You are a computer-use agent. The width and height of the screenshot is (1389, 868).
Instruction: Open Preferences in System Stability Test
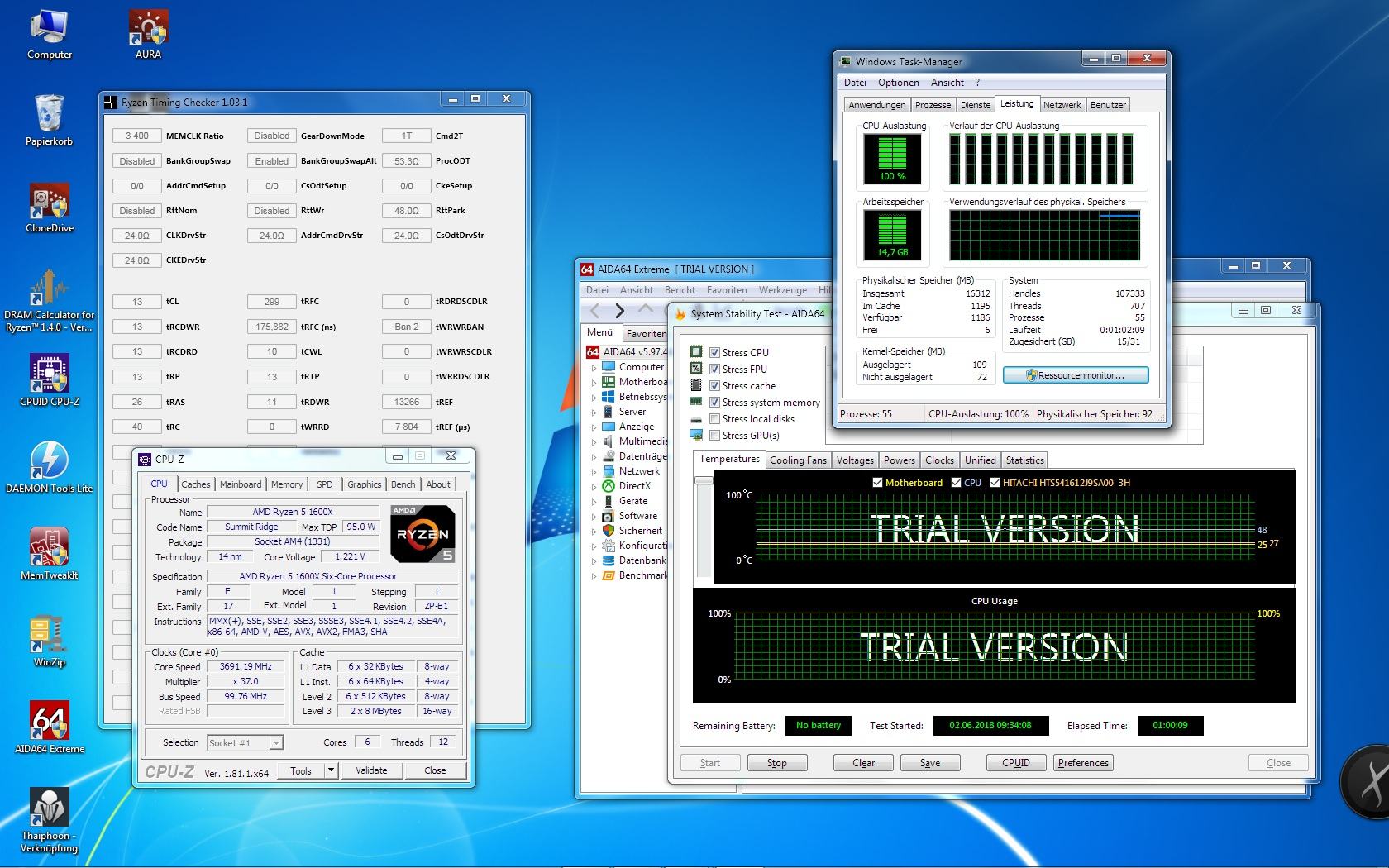pos(1083,763)
